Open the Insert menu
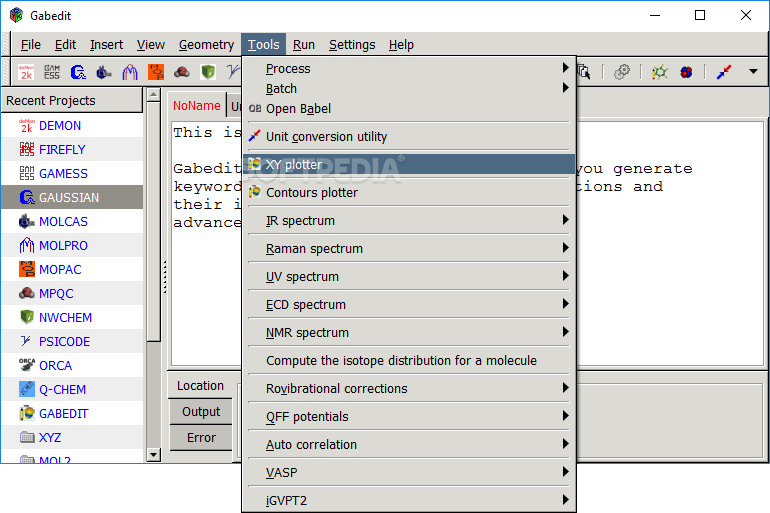This screenshot has height=513, width=770. [106, 45]
